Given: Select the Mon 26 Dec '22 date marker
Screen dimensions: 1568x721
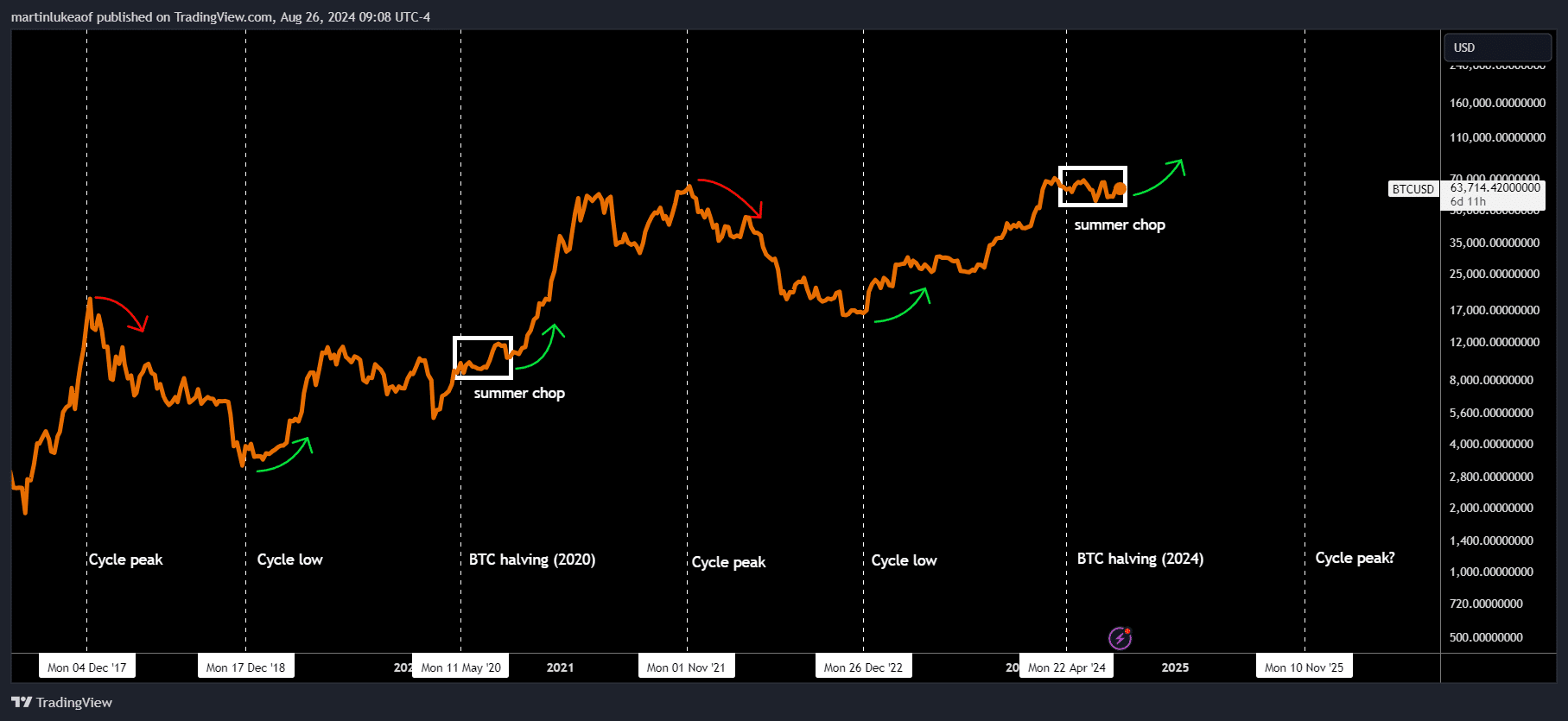Looking at the screenshot, I should (x=863, y=667).
